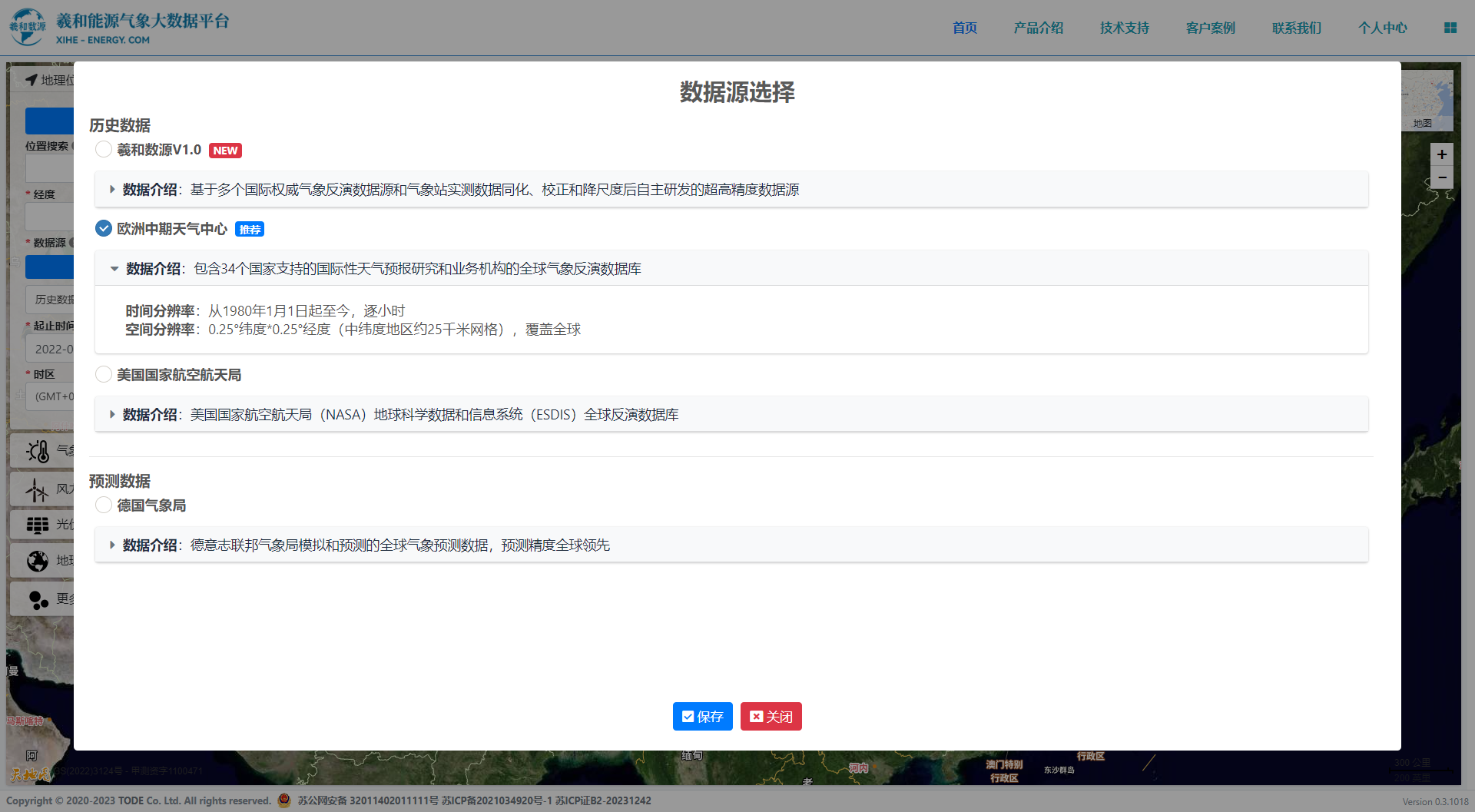Select the 羲和数源V1.0 radio option
Image resolution: width=1475 pixels, height=812 pixels.
coord(104,150)
